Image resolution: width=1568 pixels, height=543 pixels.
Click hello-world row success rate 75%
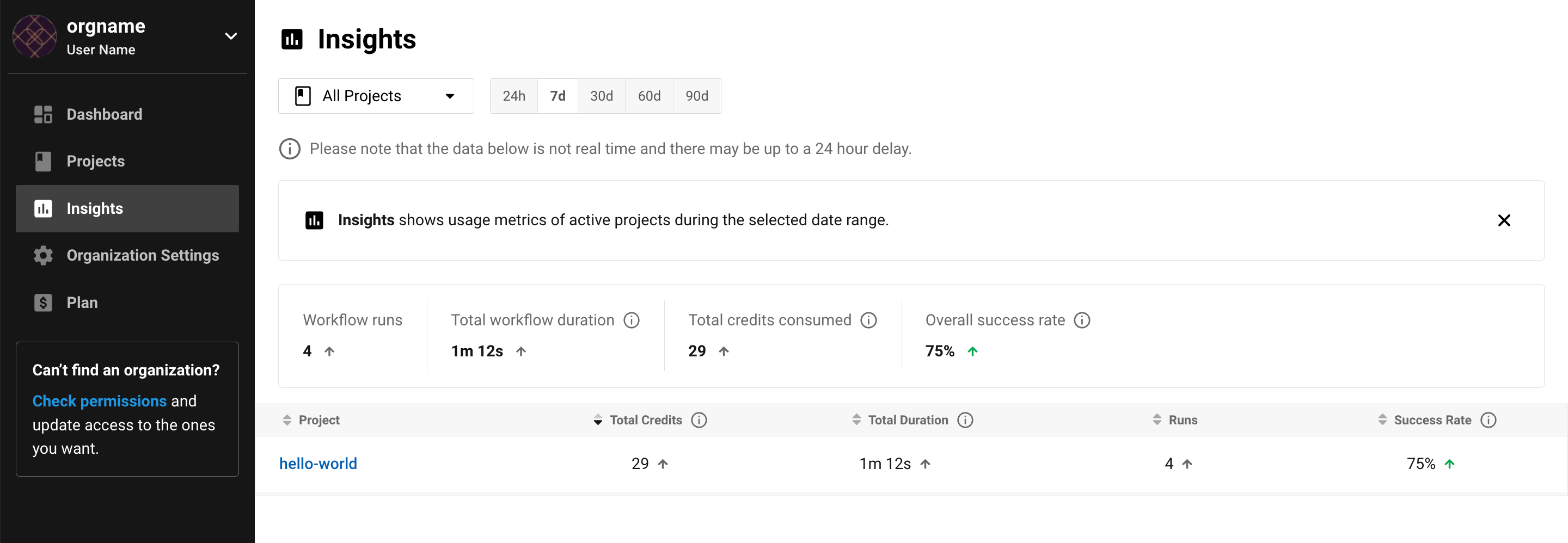pyautogui.click(x=1420, y=464)
